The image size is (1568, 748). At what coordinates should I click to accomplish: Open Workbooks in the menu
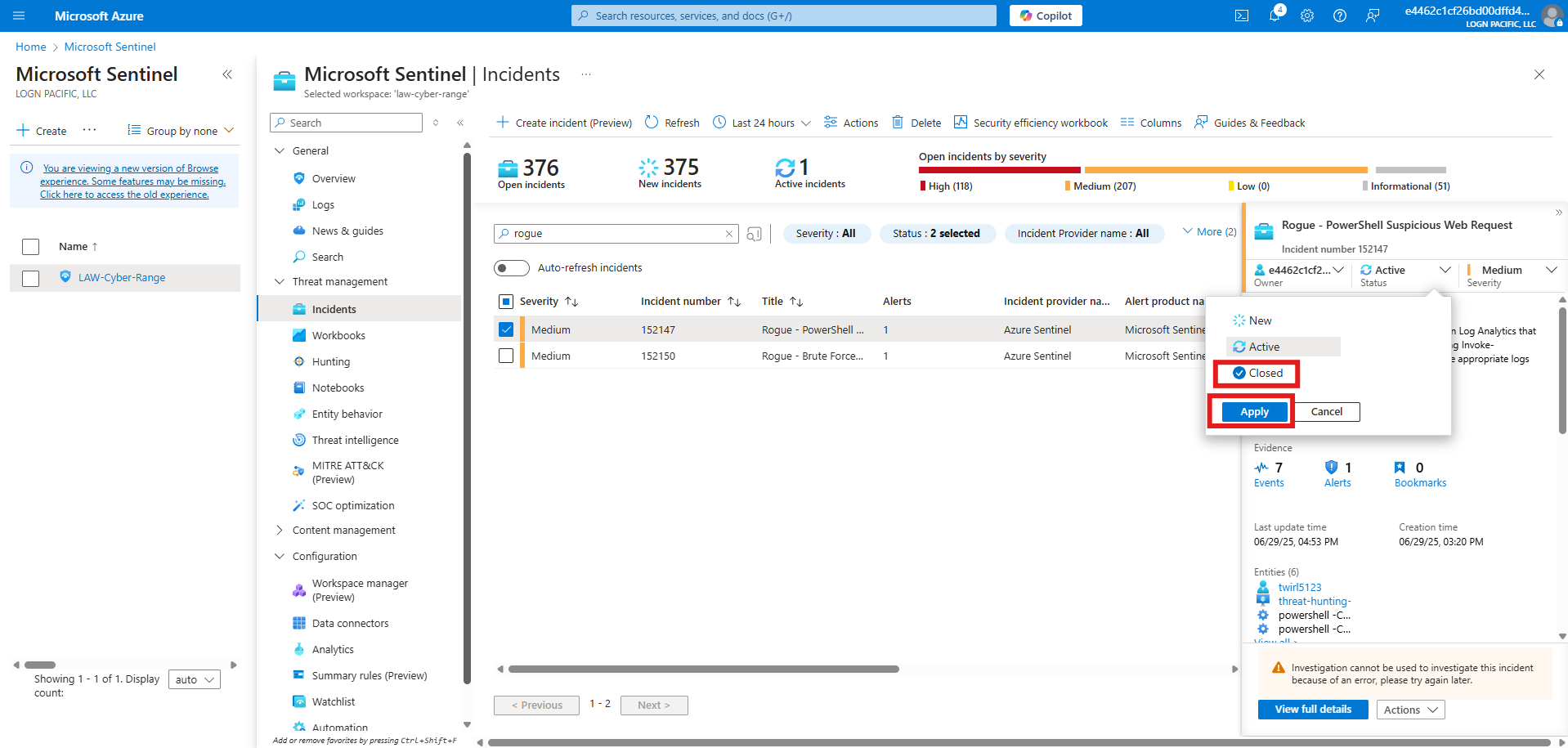pos(338,335)
